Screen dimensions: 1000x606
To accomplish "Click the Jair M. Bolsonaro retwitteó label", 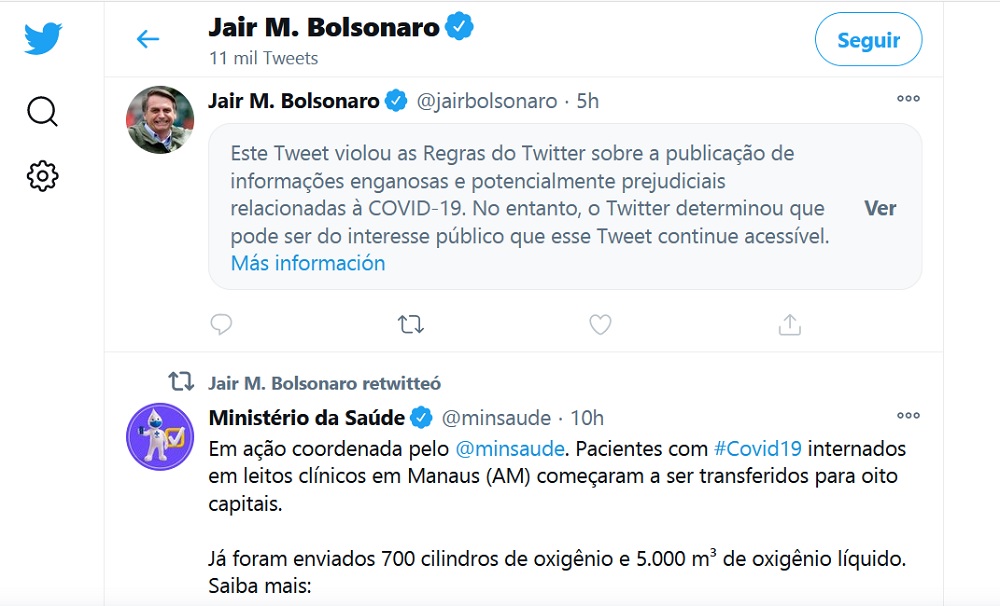I will click(324, 383).
